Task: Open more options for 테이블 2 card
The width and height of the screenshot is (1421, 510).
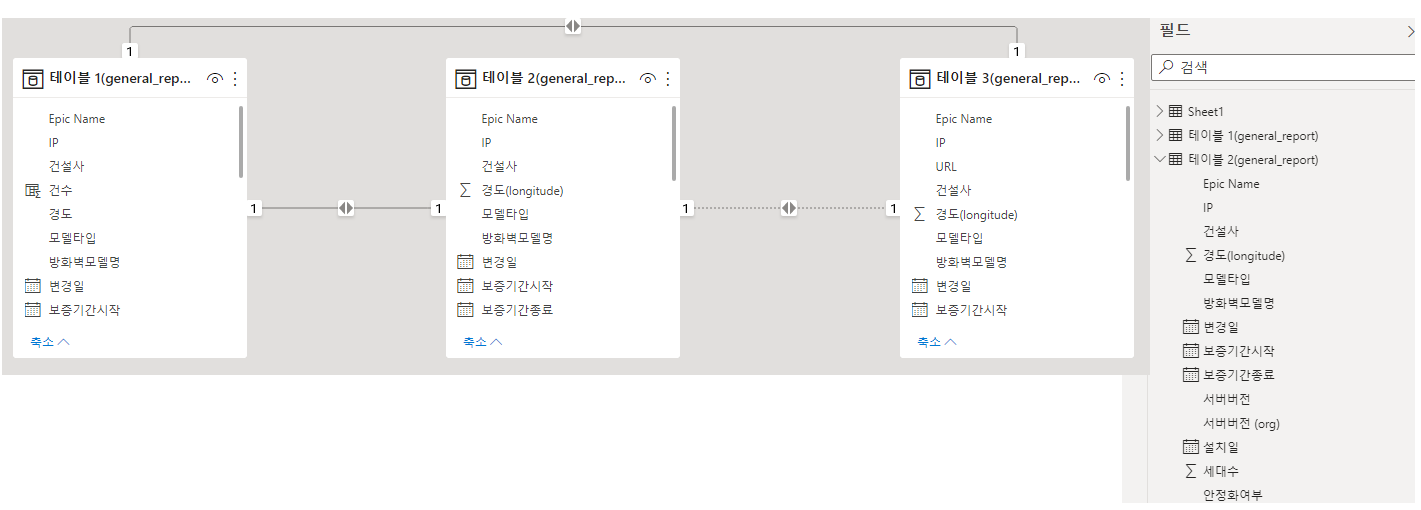Action: (668, 79)
